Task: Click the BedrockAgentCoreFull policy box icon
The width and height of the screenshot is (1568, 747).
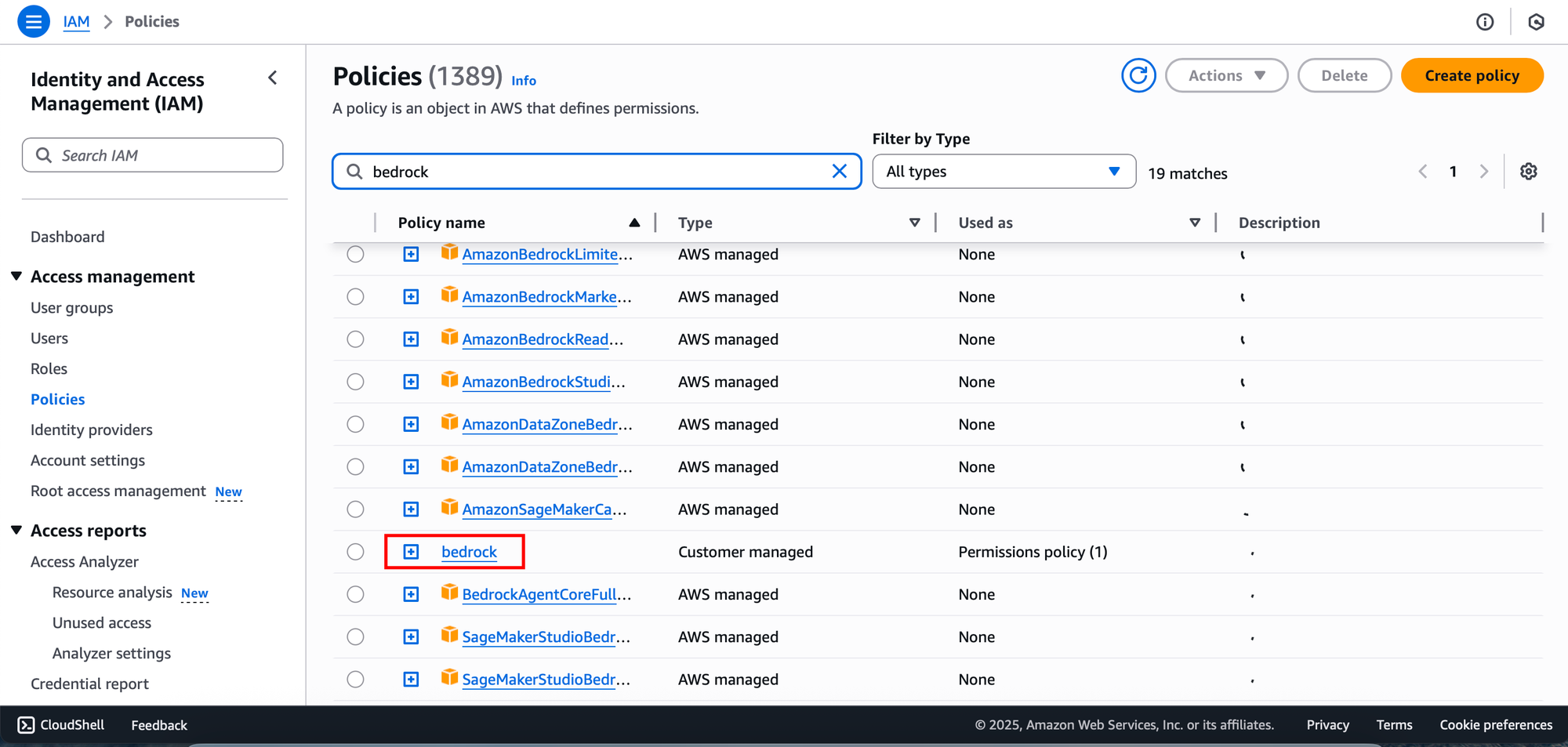Action: 449,593
